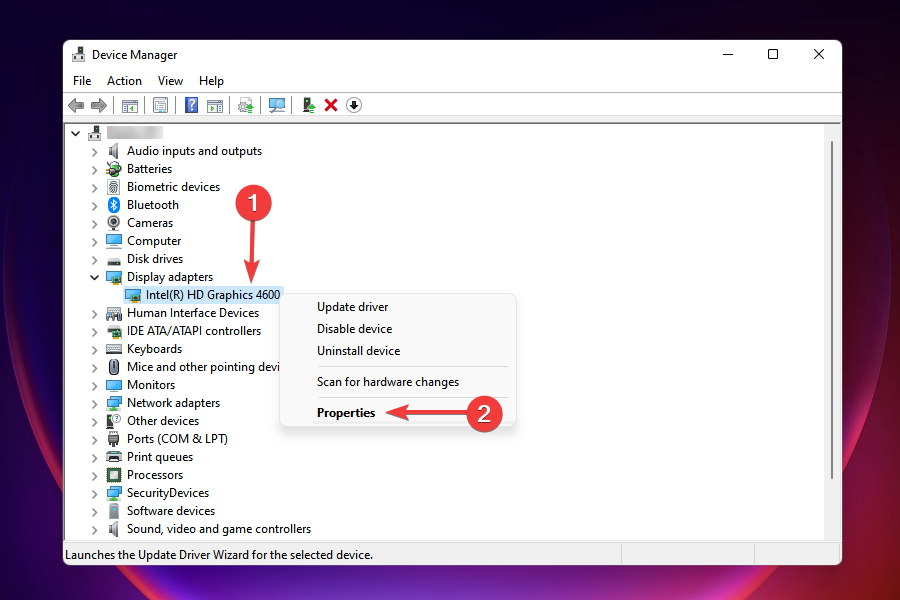Choose Properties from the context menu

coord(346,412)
